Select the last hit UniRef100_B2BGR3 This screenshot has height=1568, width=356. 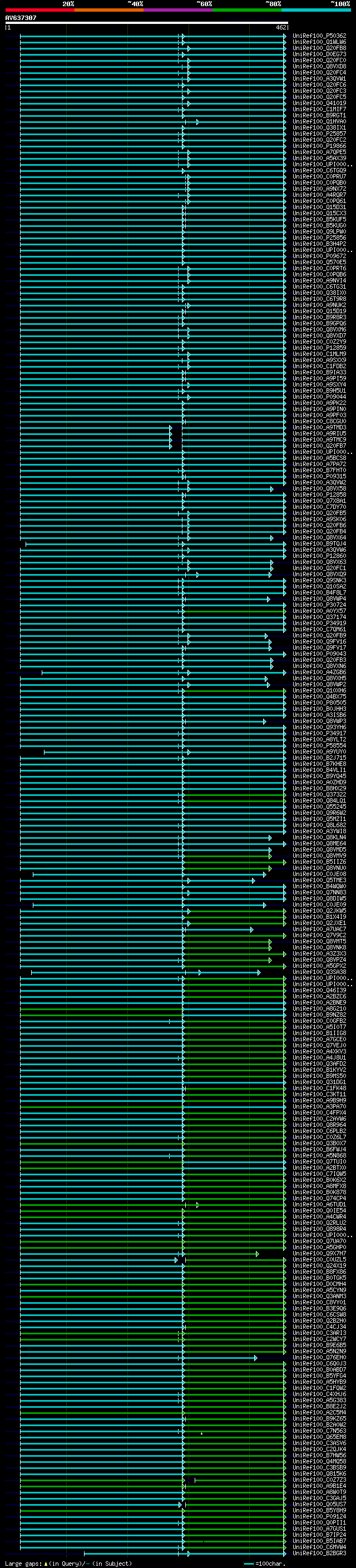[x=319, y=1554]
